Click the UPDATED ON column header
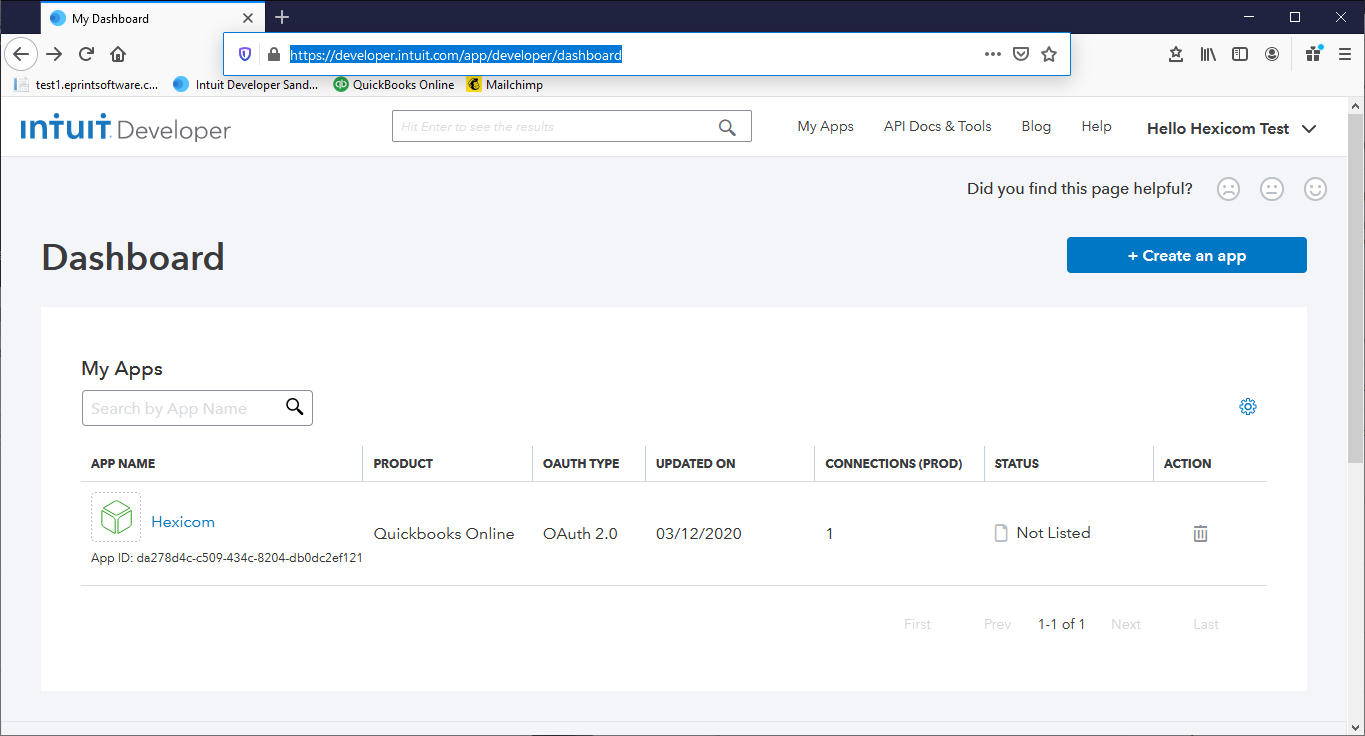The width and height of the screenshot is (1365, 736). [x=696, y=464]
